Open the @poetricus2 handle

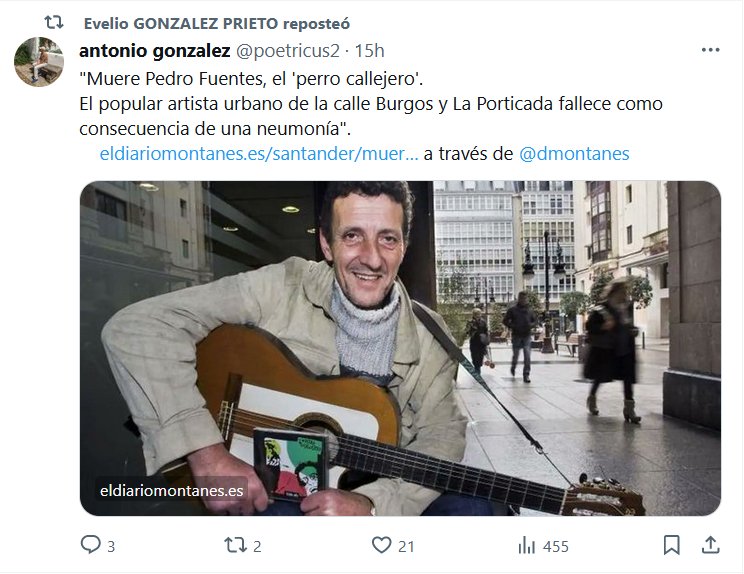pos(288,51)
